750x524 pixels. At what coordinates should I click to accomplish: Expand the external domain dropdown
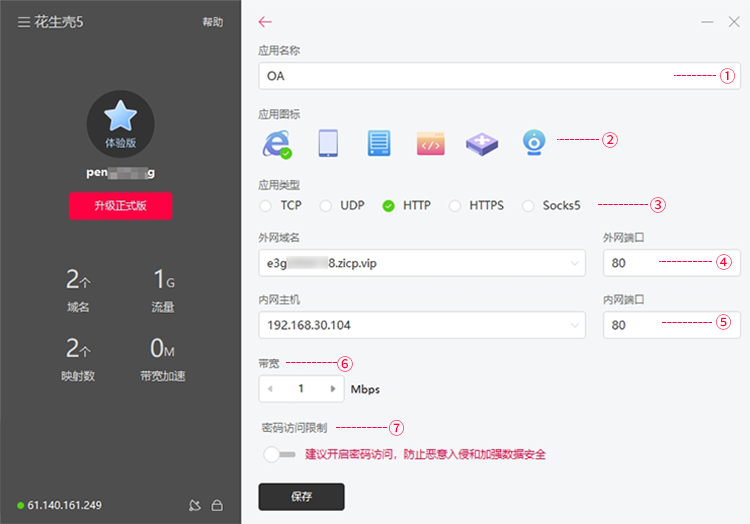[574, 263]
